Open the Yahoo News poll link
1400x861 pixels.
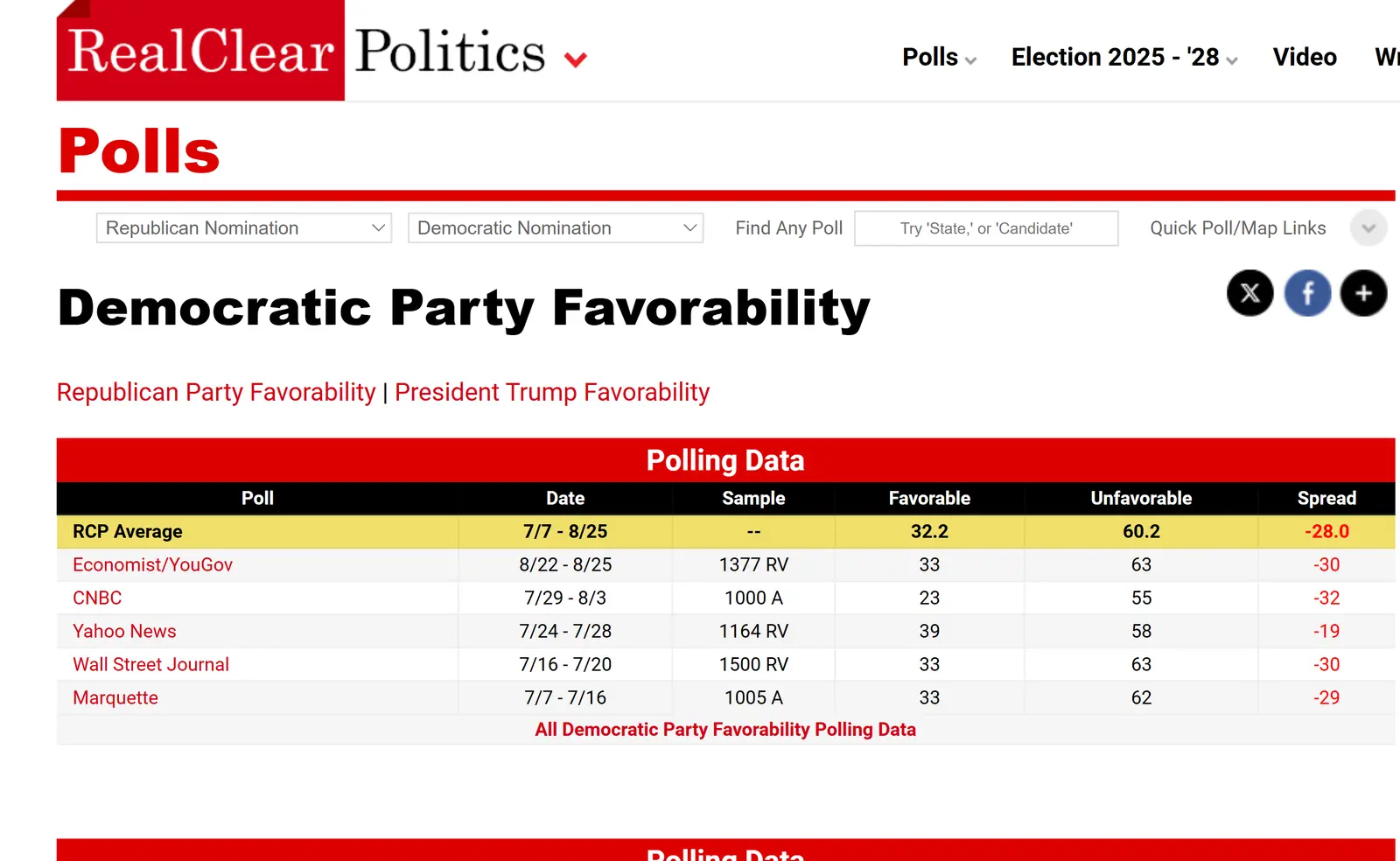click(x=124, y=632)
